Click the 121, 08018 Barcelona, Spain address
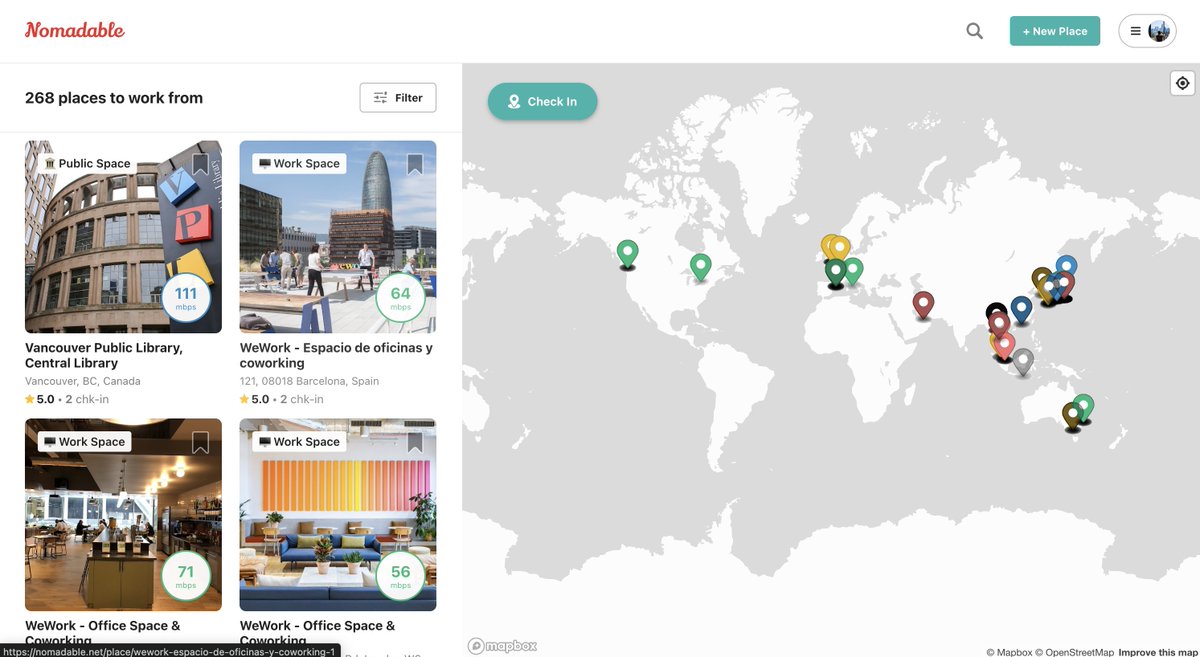Screen dimensions: 1200x657 coord(309,381)
